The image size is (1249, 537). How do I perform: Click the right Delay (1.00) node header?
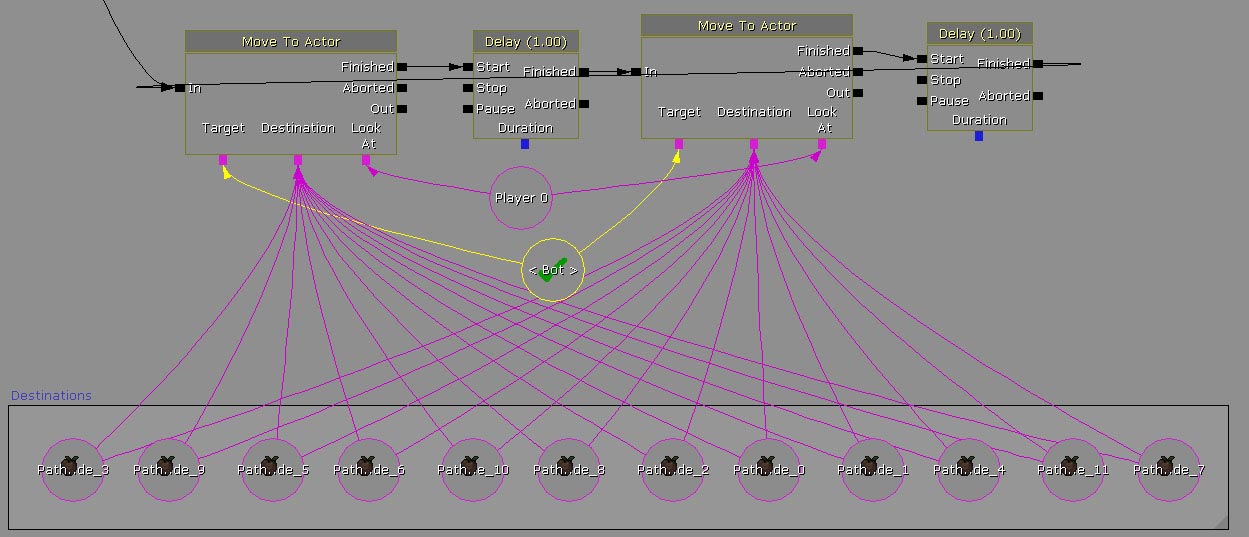point(979,33)
